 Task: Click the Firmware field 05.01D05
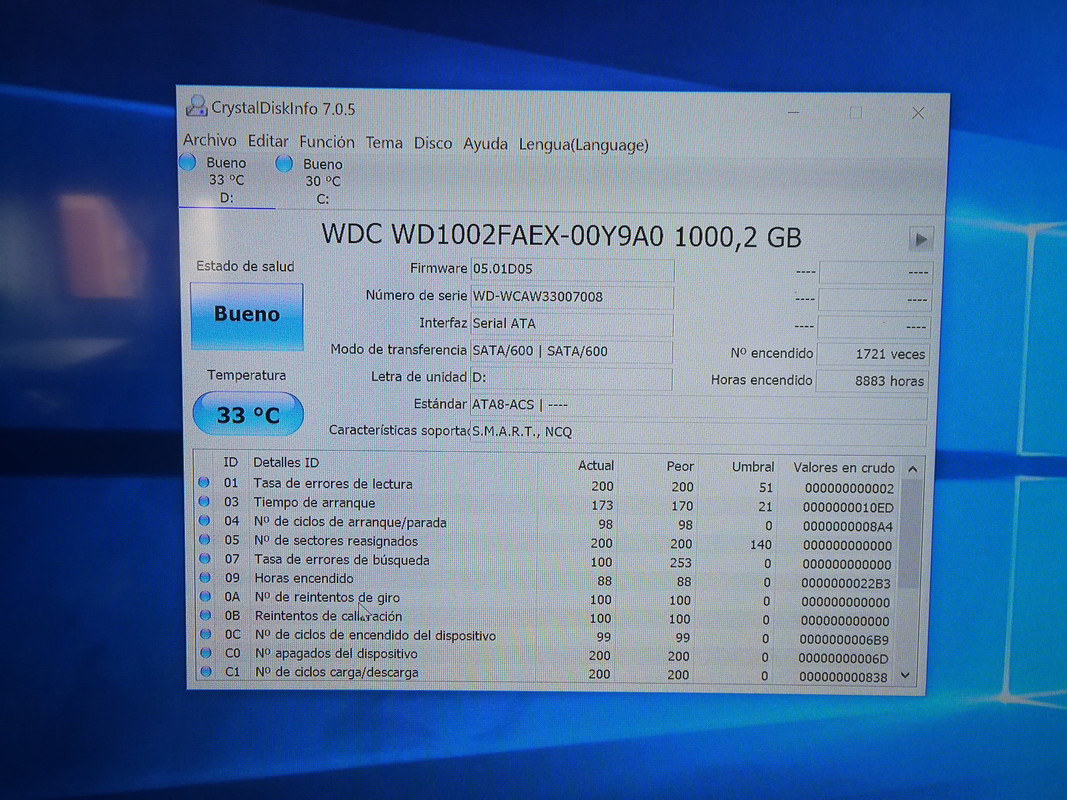point(572,269)
